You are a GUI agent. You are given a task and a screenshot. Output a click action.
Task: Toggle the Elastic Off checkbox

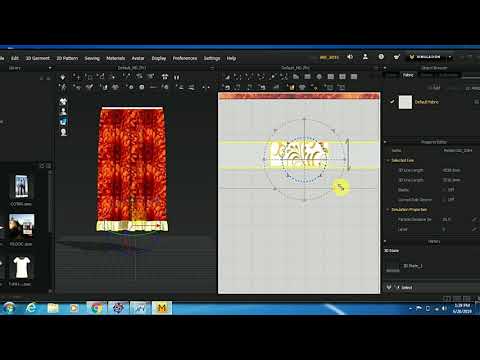pos(444,190)
